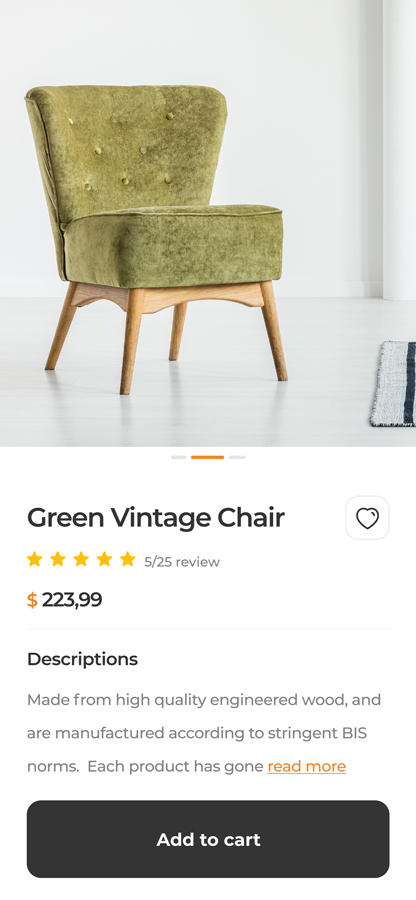Click the orange dollar sign symbol
Viewport: 416px width, 900px height.
click(x=32, y=601)
